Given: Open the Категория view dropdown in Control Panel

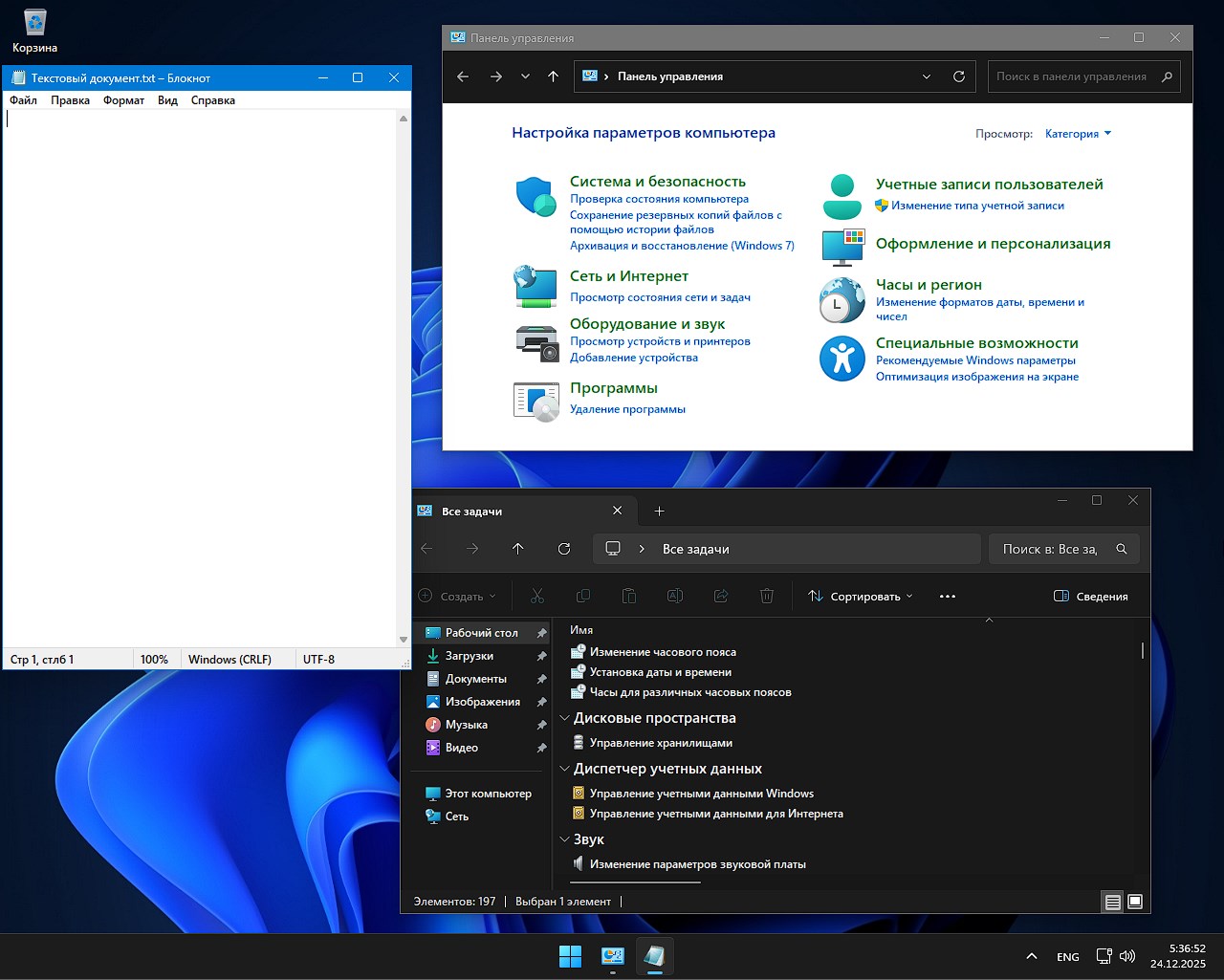Looking at the screenshot, I should 1078,134.
